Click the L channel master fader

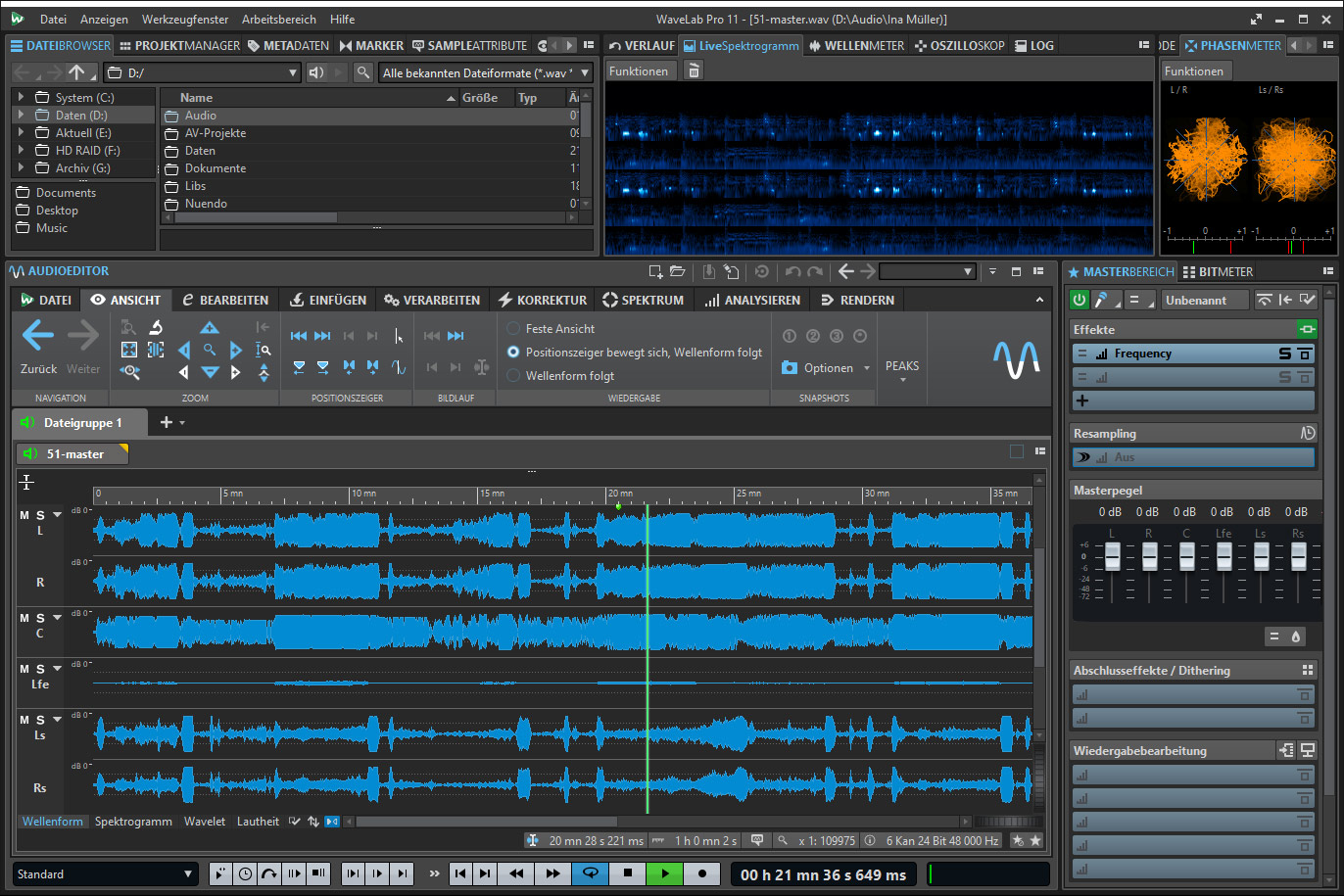tap(1112, 556)
